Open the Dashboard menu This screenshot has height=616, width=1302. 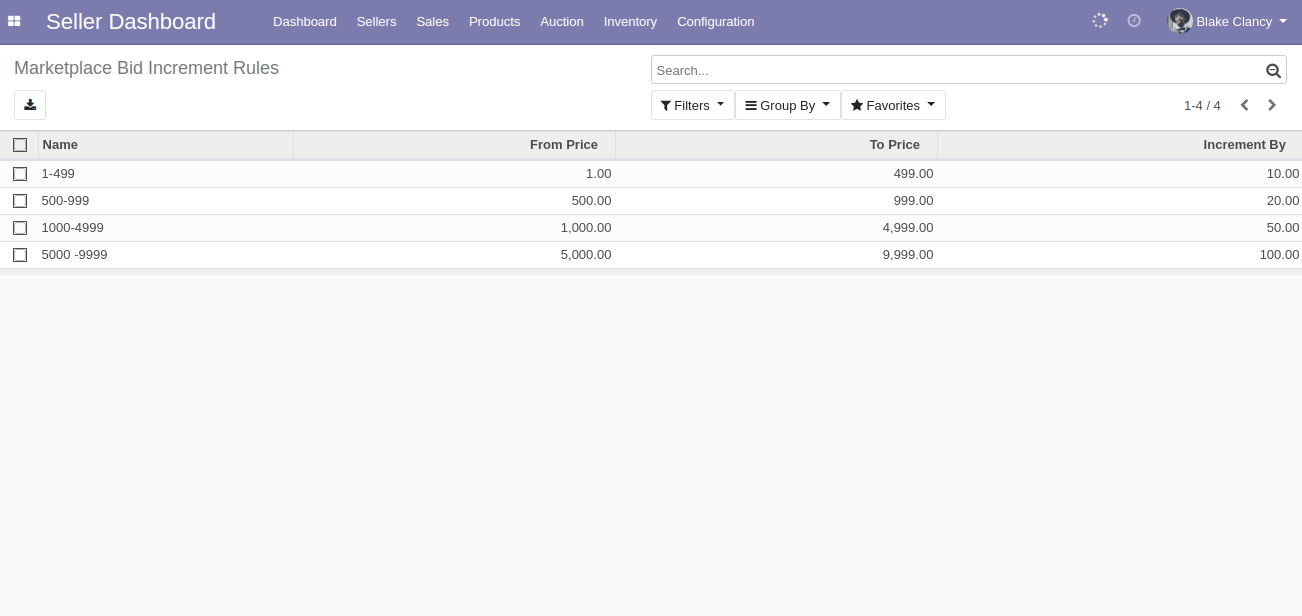pos(305,21)
